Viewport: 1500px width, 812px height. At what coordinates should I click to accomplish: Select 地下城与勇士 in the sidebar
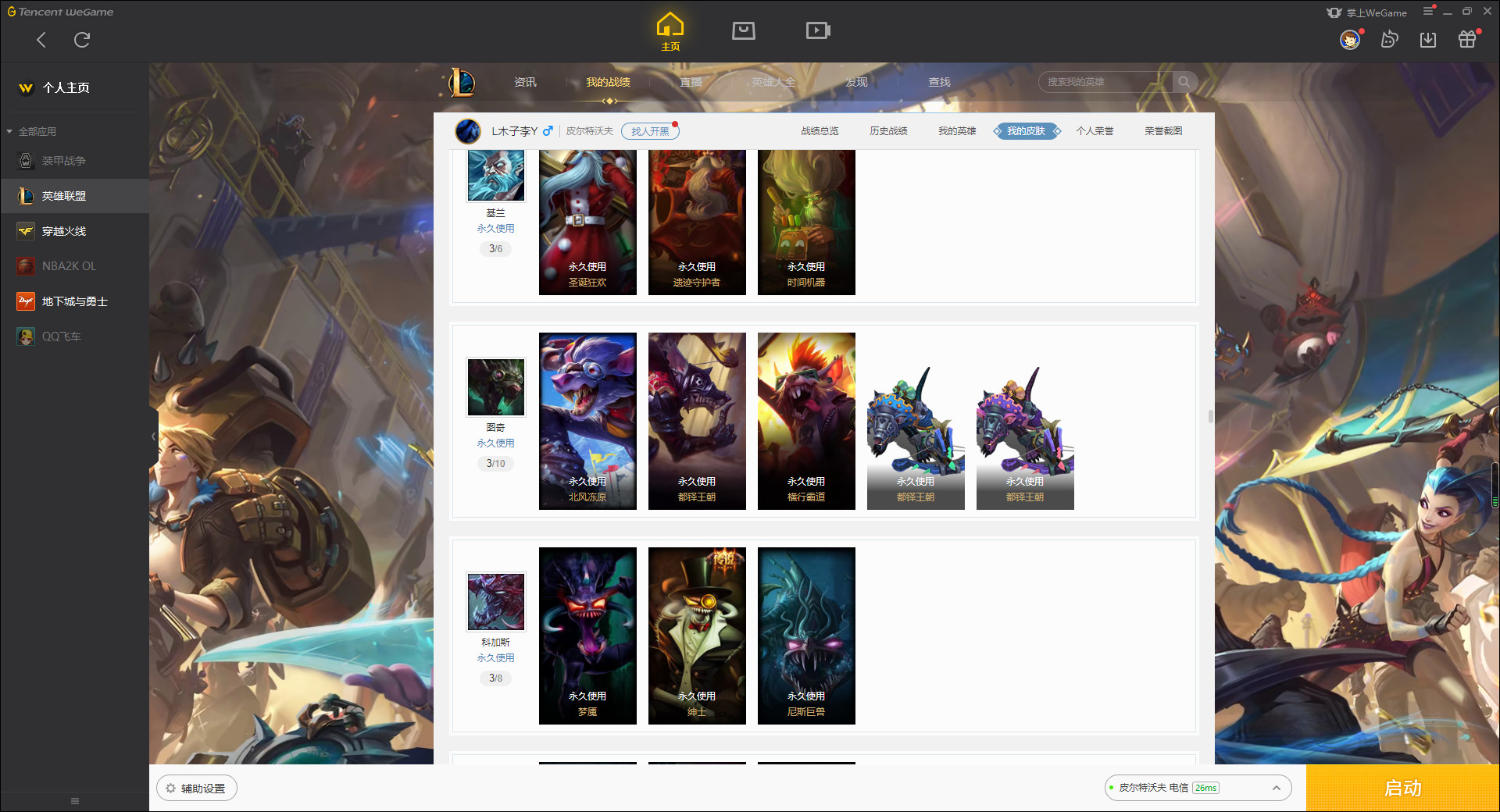pyautogui.click(x=74, y=301)
